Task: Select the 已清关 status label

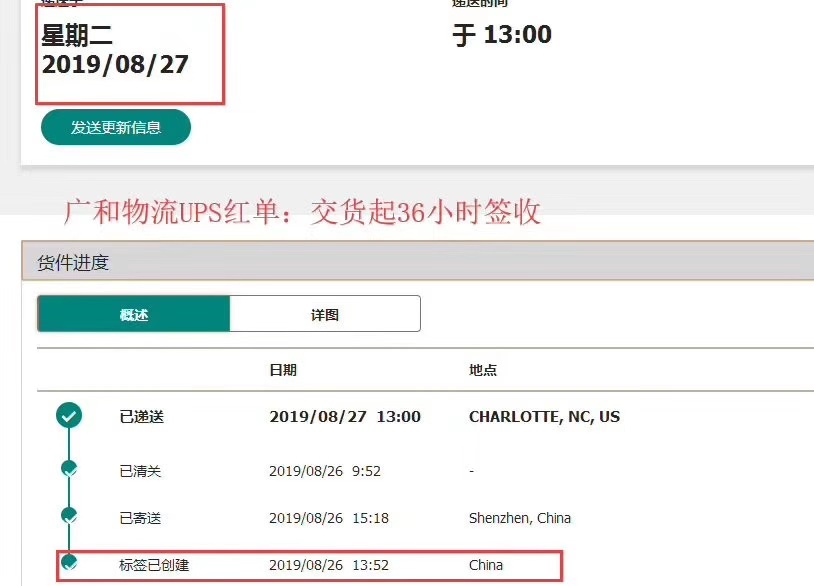Action: point(140,471)
